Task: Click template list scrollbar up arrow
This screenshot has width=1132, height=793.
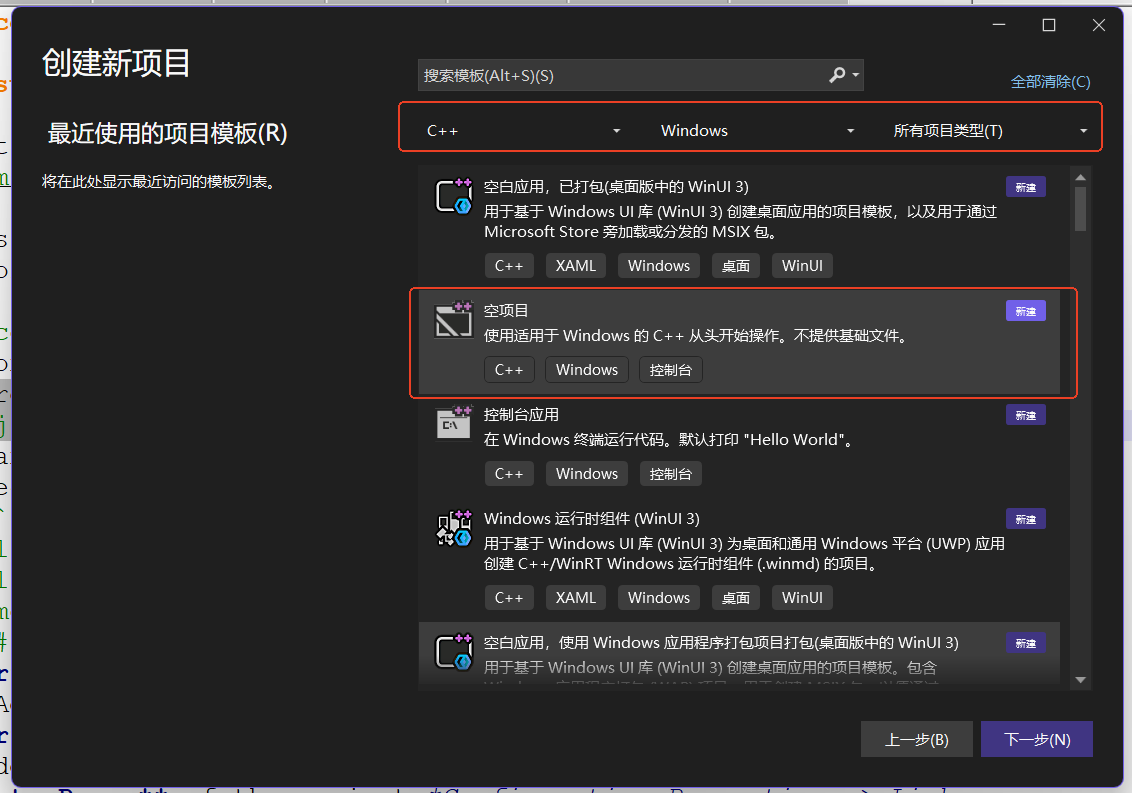Action: [x=1080, y=177]
